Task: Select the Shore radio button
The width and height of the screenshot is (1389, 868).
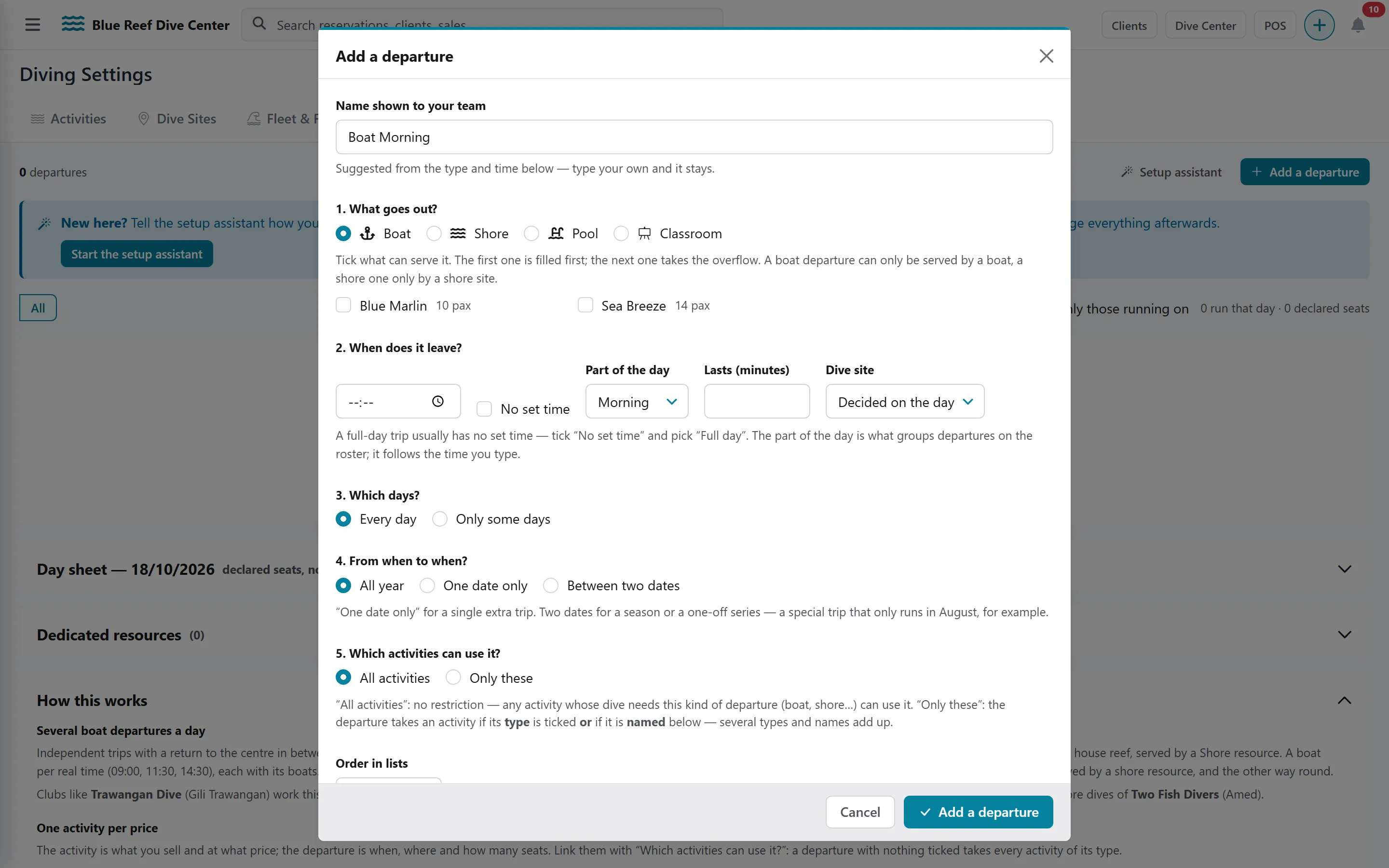Action: point(434,234)
